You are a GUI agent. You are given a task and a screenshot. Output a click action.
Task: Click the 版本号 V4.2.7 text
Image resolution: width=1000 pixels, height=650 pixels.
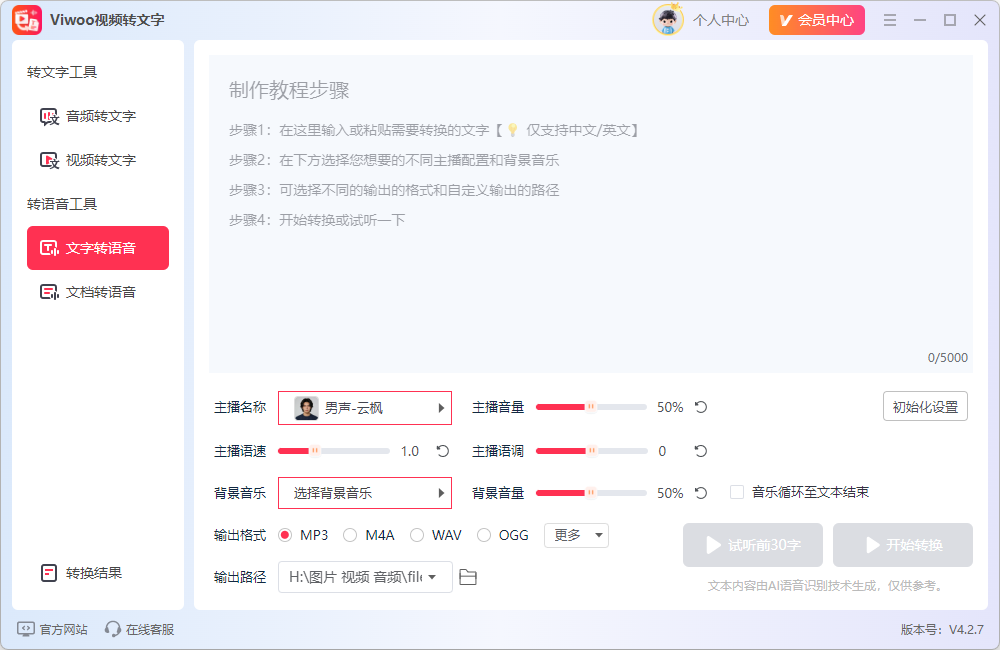[x=942, y=630]
